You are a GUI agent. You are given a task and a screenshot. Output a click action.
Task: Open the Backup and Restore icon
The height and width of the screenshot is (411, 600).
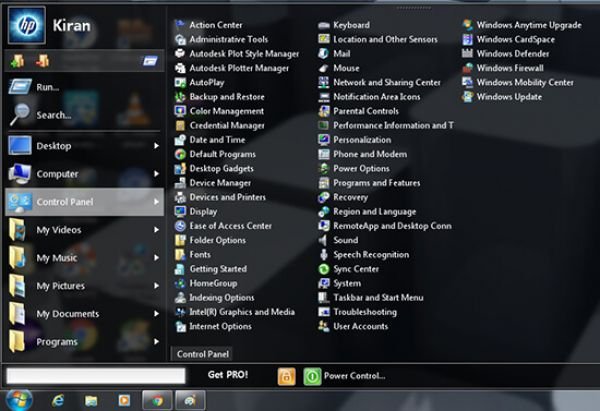(180, 97)
